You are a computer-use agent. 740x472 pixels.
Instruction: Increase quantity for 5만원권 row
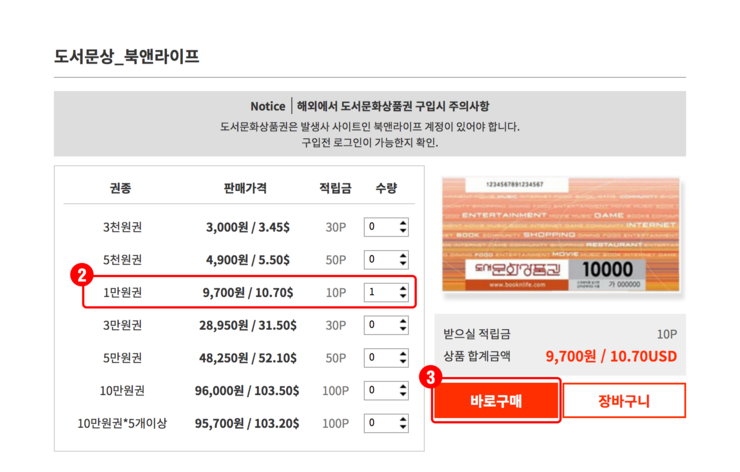click(x=403, y=354)
